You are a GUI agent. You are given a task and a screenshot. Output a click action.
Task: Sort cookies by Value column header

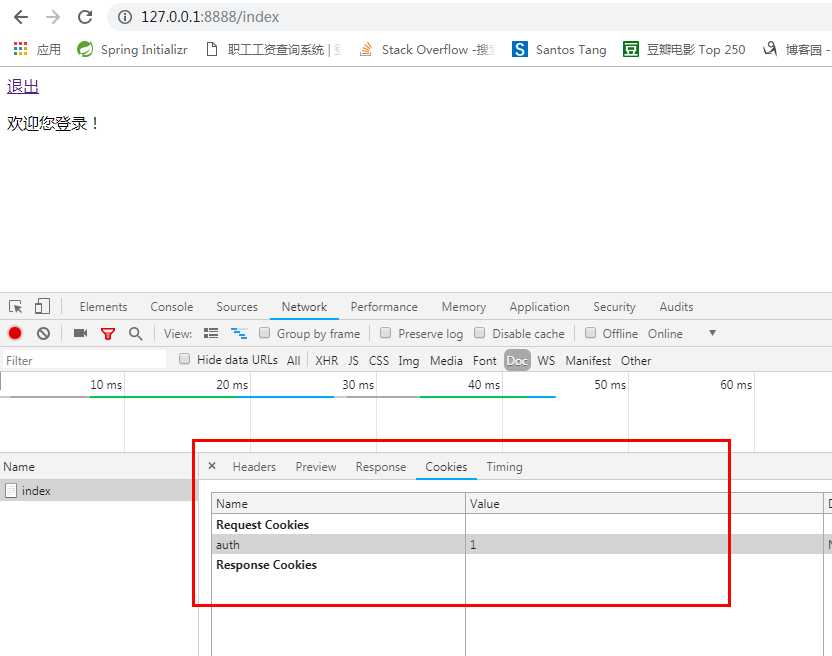click(x=644, y=503)
